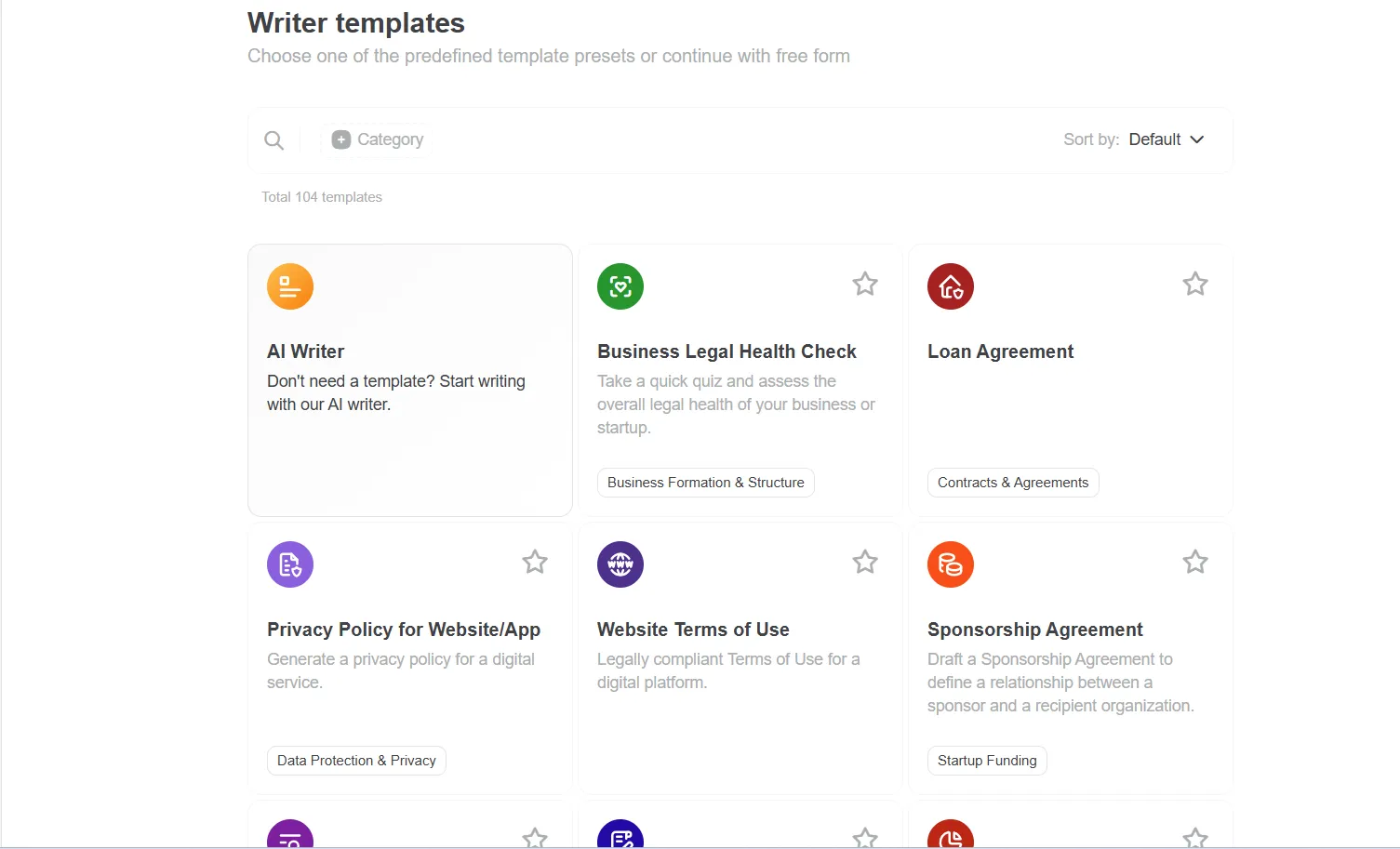Screen dimensions: 1400x849
Task: Select the Startup Funding tag
Action: click(987, 761)
